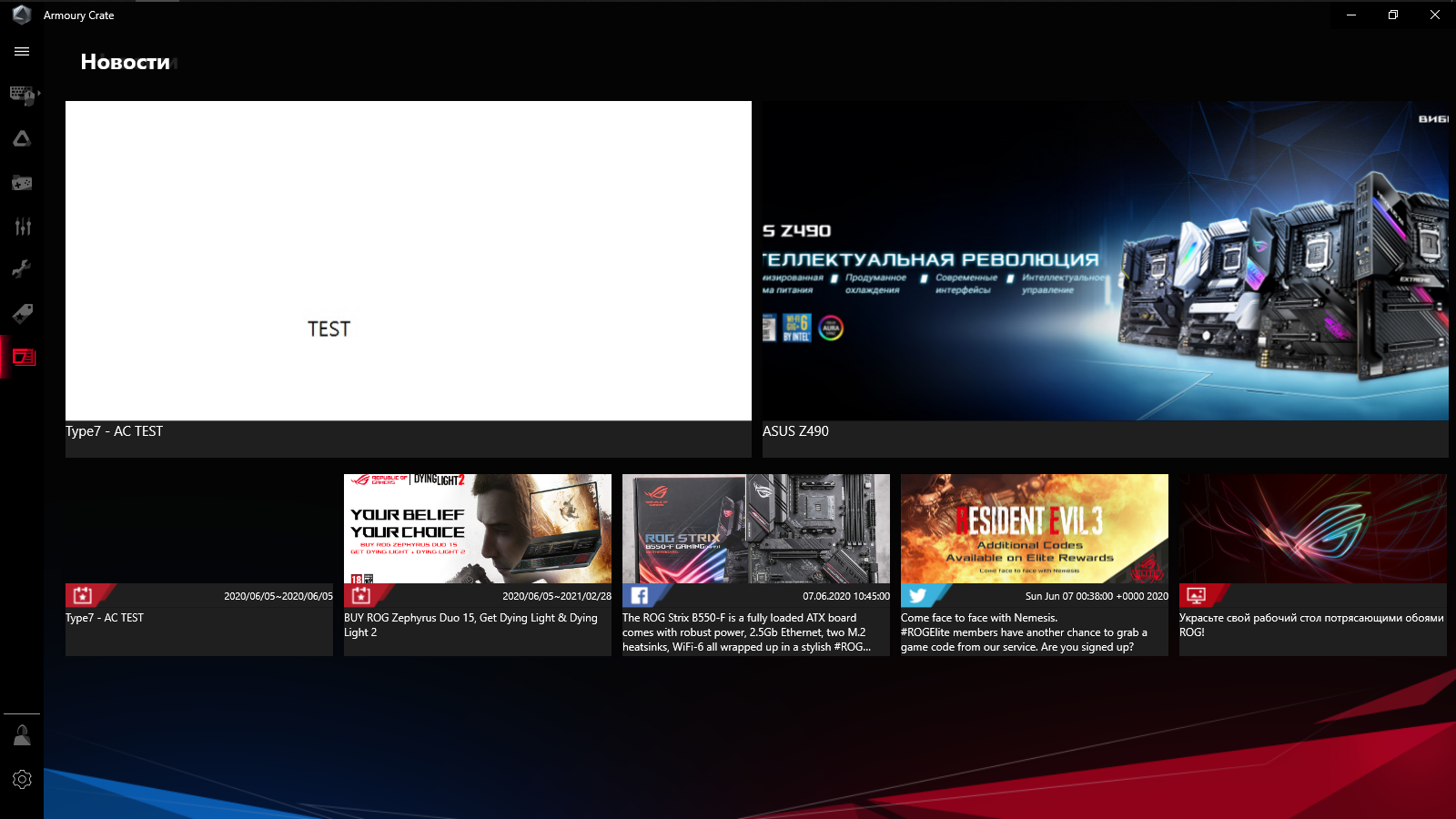Open Aura Sync triangle icon in sidebar
1456x819 pixels.
(x=22, y=138)
